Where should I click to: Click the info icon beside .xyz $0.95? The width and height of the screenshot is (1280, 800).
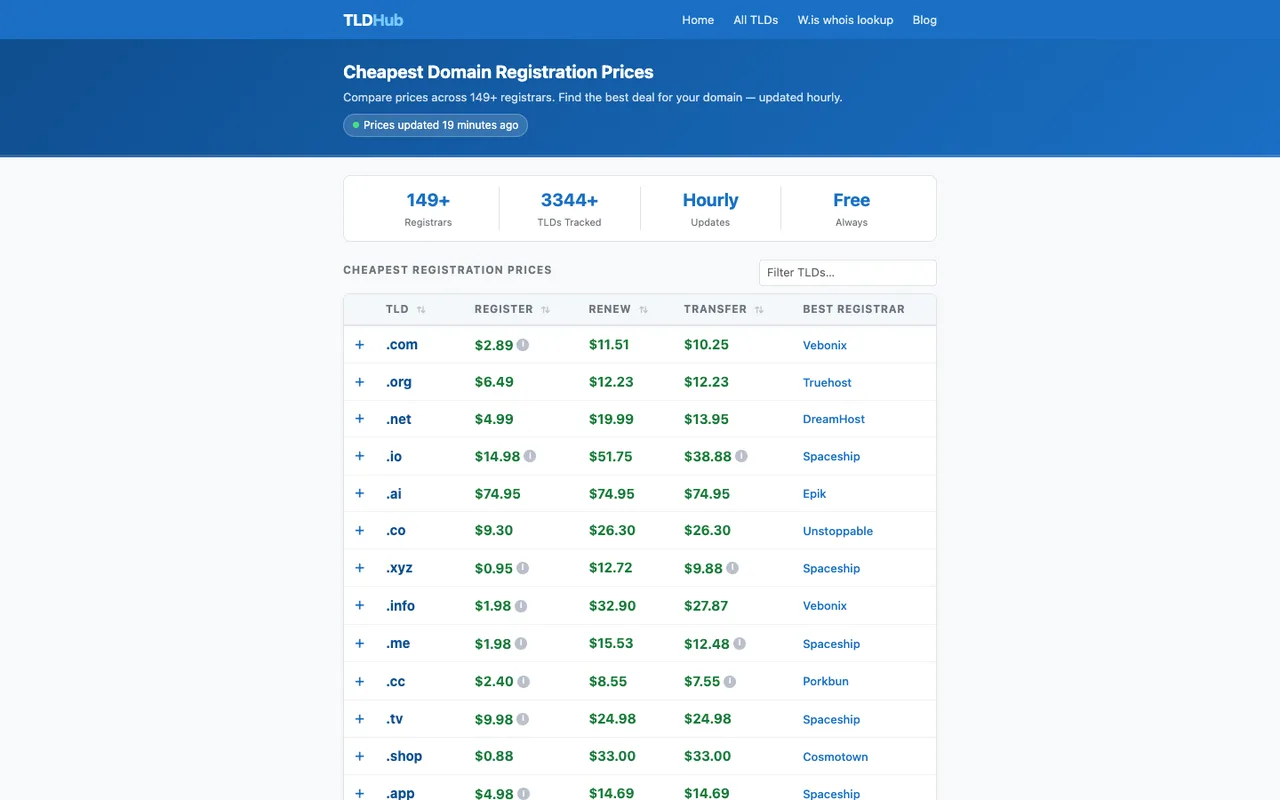click(523, 568)
